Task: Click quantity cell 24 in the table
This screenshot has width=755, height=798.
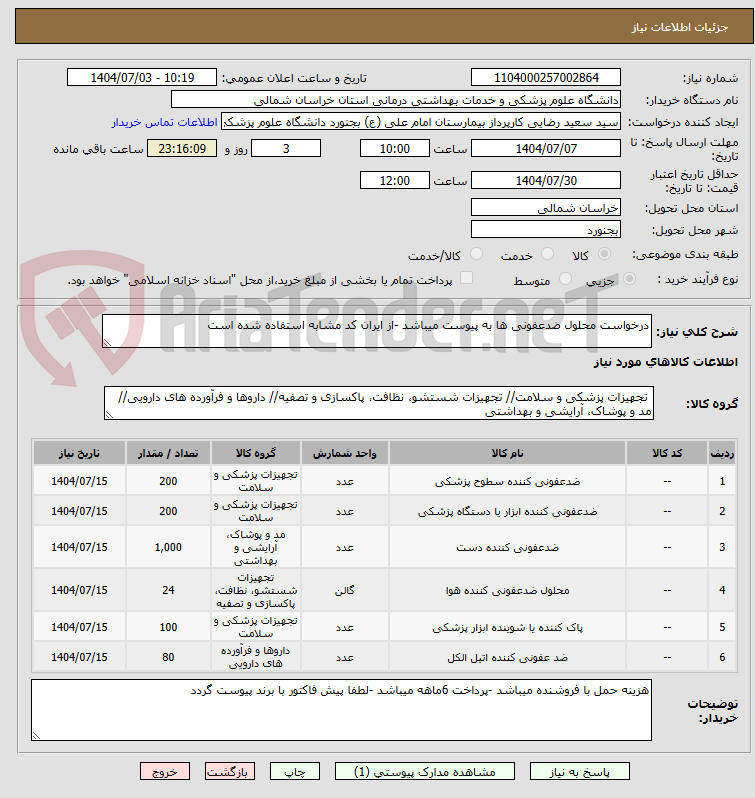Action: (x=168, y=590)
